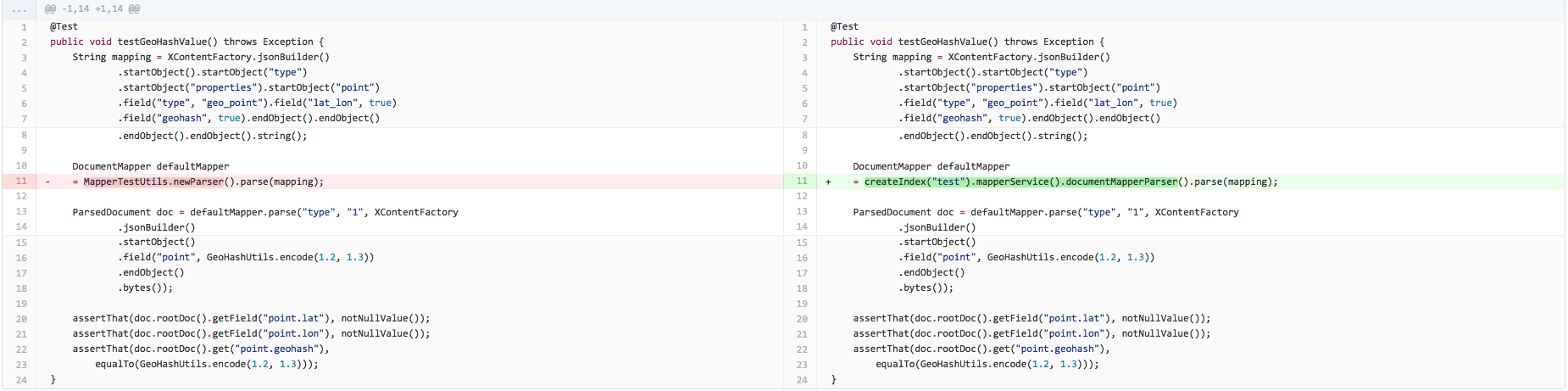Click the hunk header @@ -1,14 +1,14 @@

click(92, 9)
